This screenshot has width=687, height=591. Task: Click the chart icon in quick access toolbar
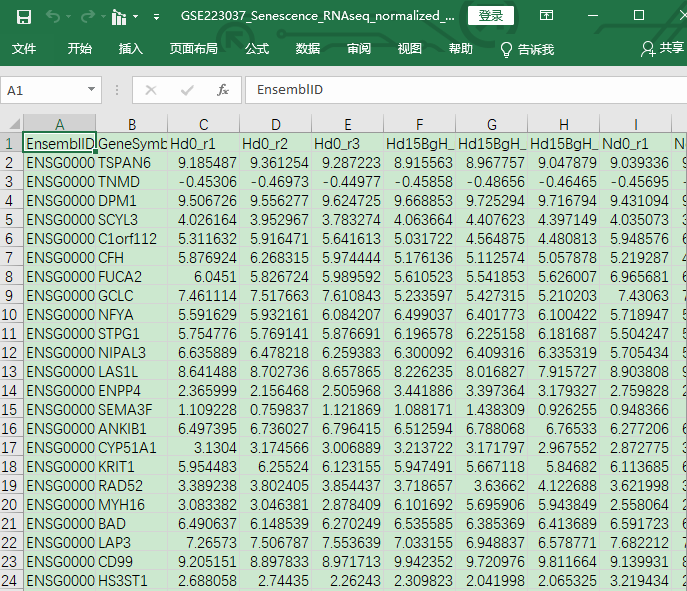coord(119,17)
